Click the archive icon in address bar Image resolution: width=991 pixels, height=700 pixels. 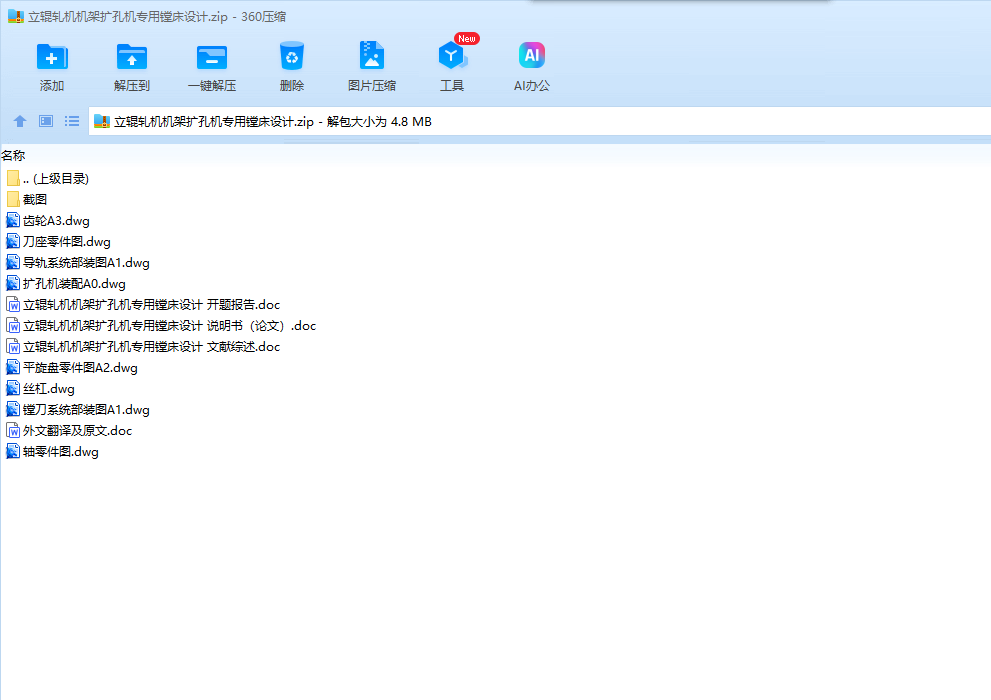coord(102,121)
